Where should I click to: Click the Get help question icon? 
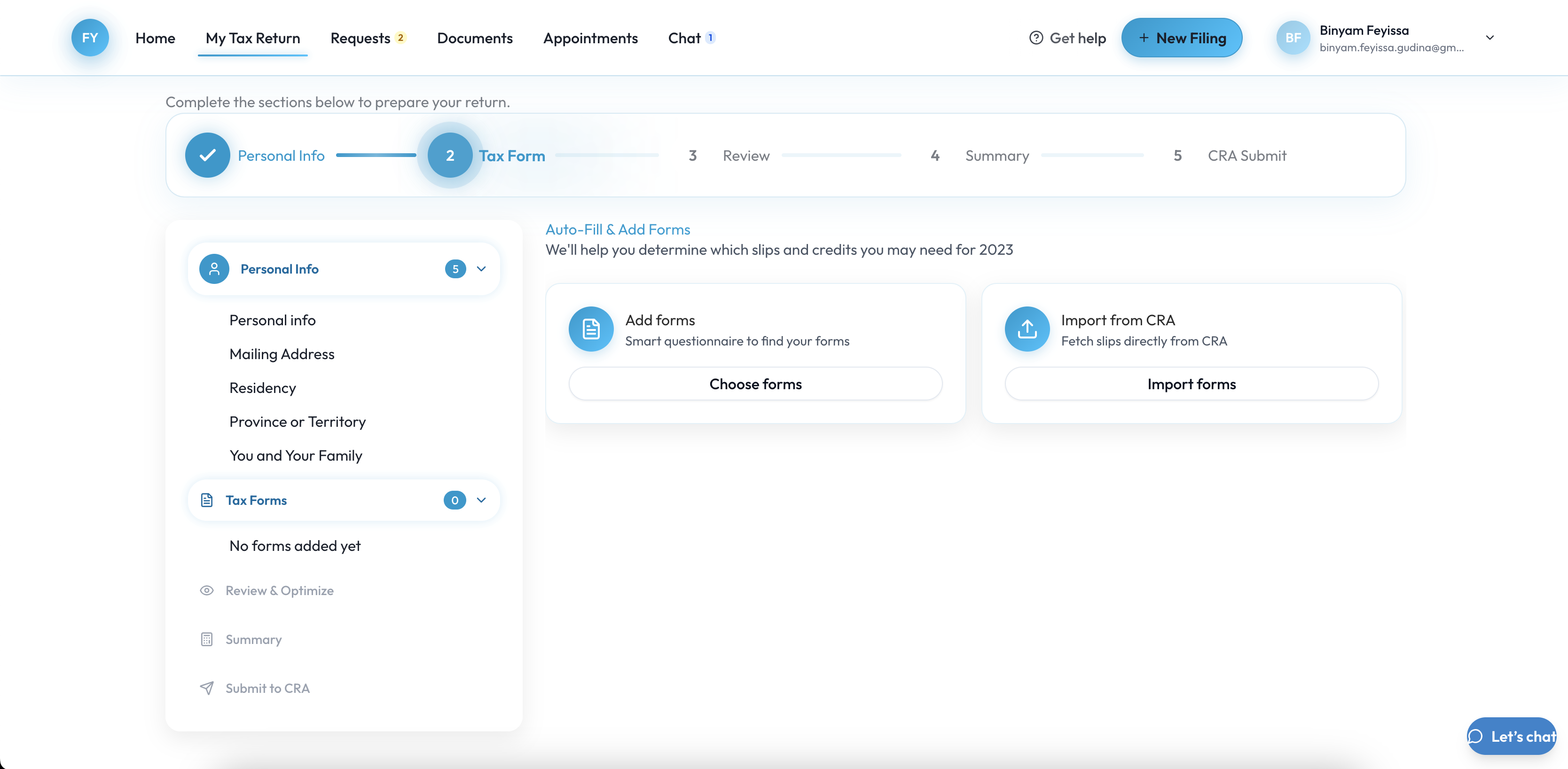click(1036, 38)
